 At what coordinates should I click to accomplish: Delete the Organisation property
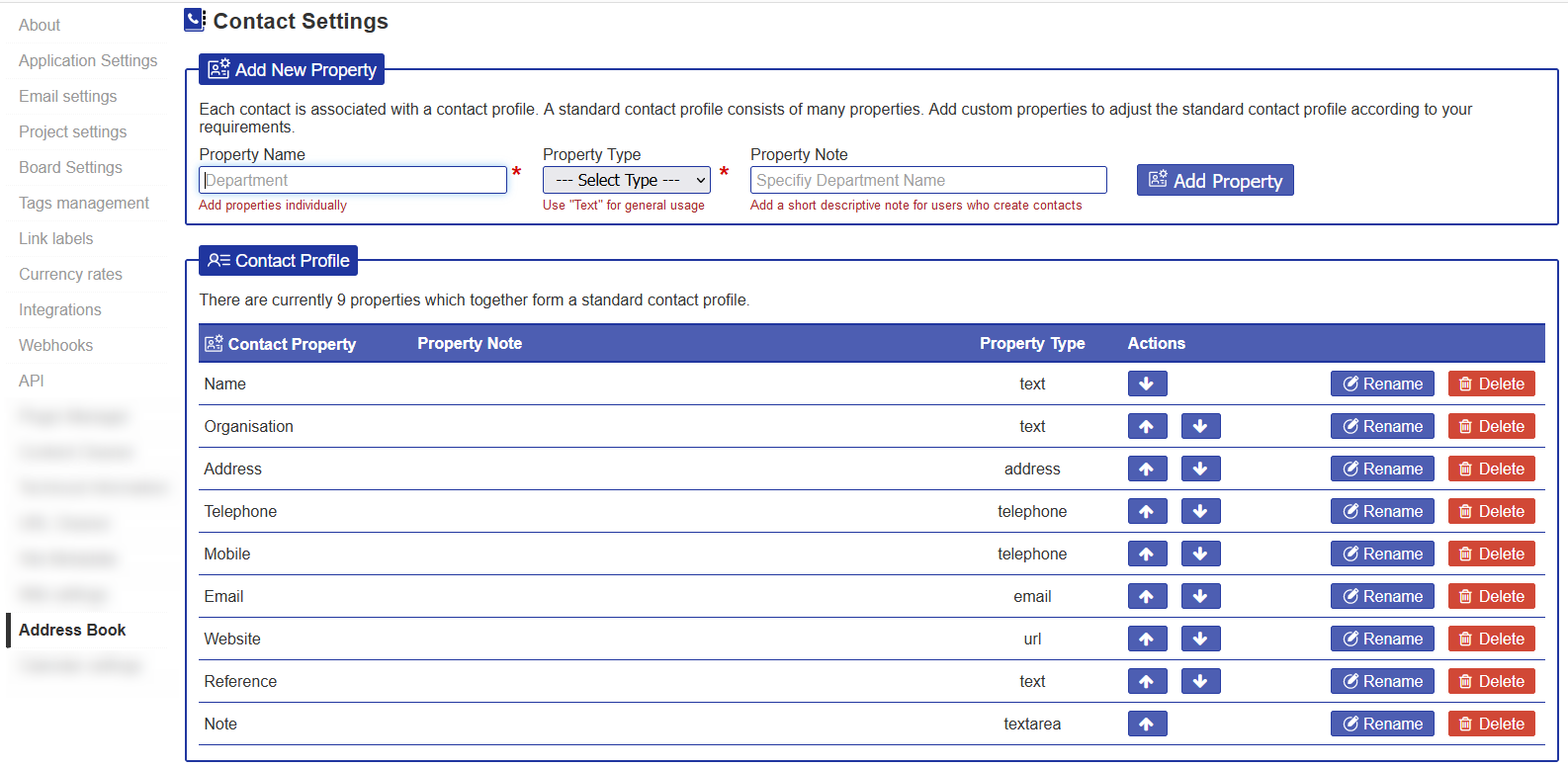pyautogui.click(x=1492, y=426)
